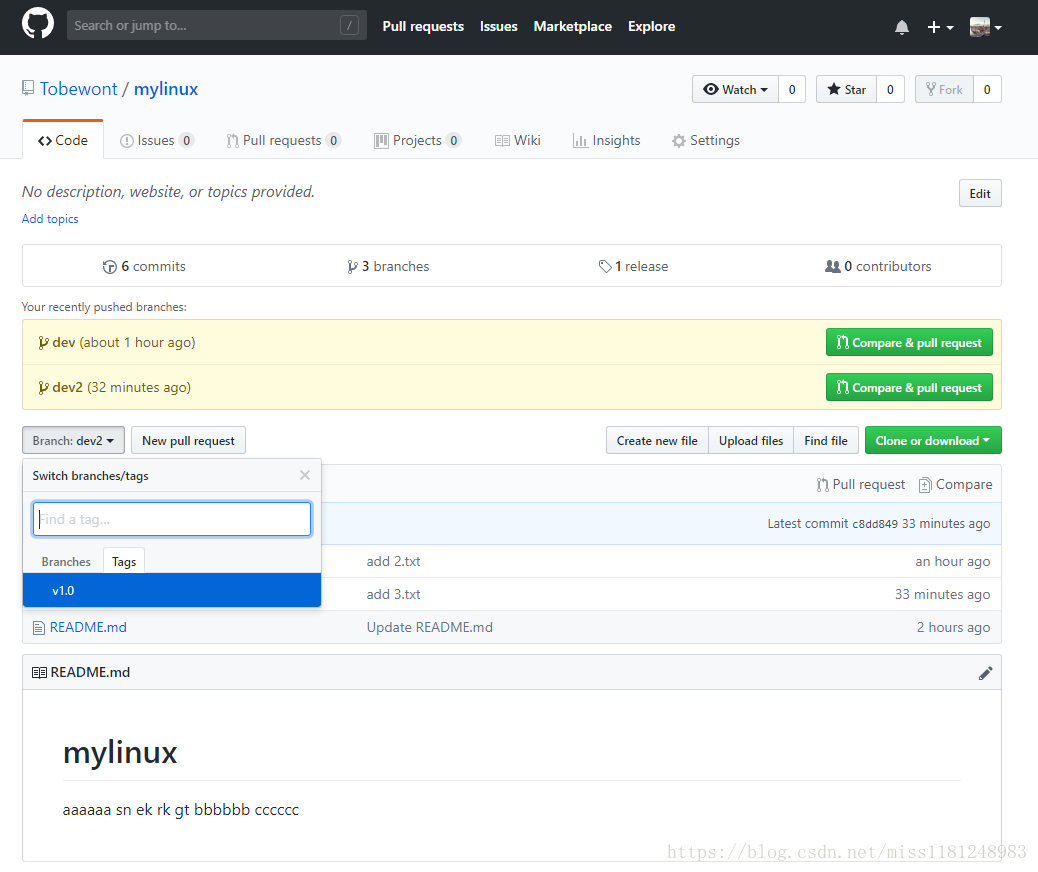View the 3 branches list
Image resolution: width=1038 pixels, height=872 pixels.
click(388, 266)
